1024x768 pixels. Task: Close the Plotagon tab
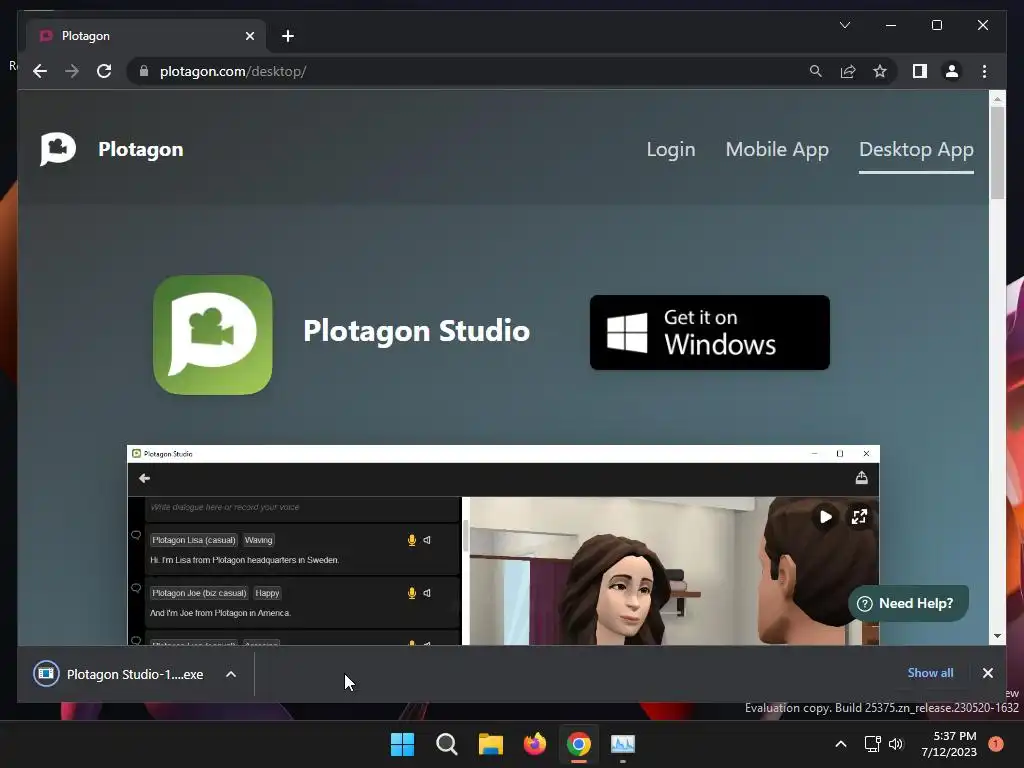tap(250, 36)
